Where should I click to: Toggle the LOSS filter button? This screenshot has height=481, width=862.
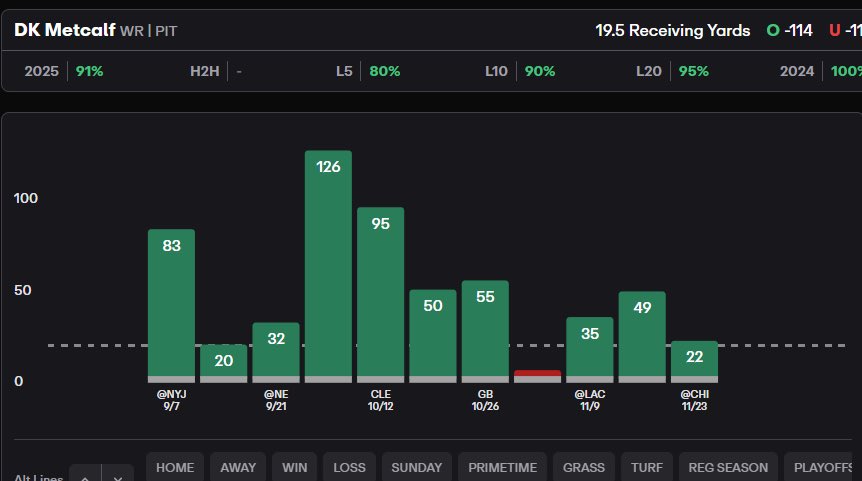coord(349,467)
